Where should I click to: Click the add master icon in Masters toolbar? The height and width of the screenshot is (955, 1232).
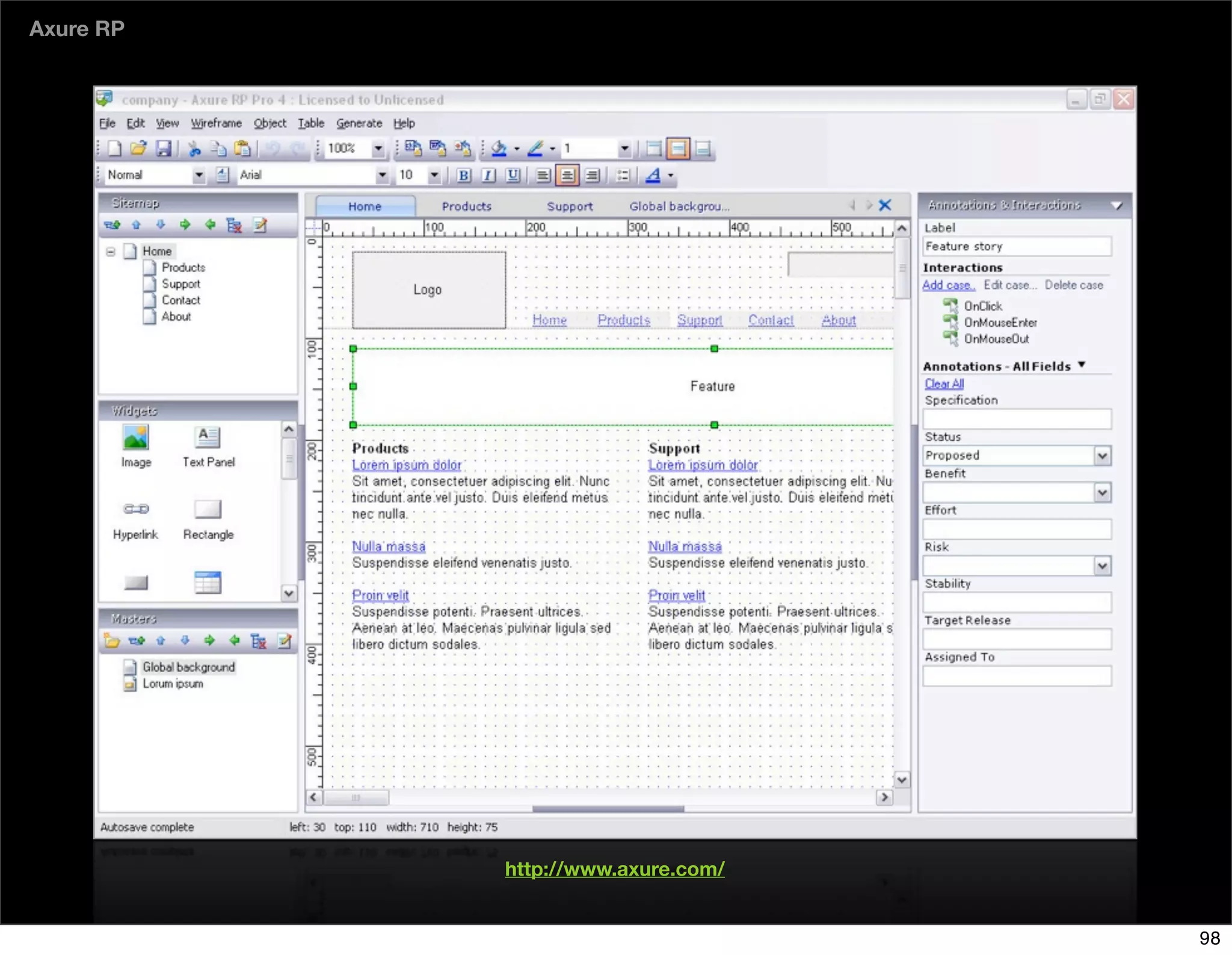point(137,641)
